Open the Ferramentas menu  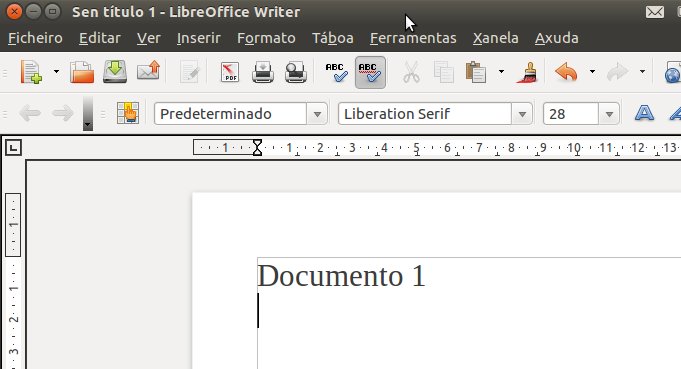(x=413, y=38)
